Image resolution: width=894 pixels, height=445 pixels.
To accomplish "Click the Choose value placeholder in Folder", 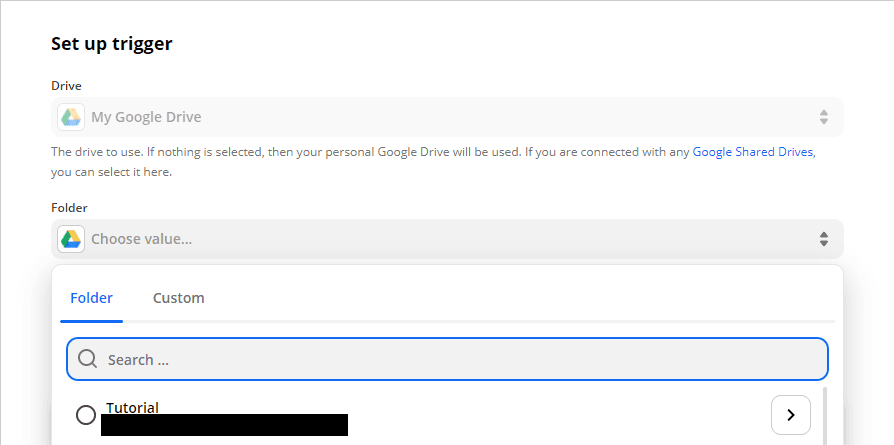I will pyautogui.click(x=141, y=239).
